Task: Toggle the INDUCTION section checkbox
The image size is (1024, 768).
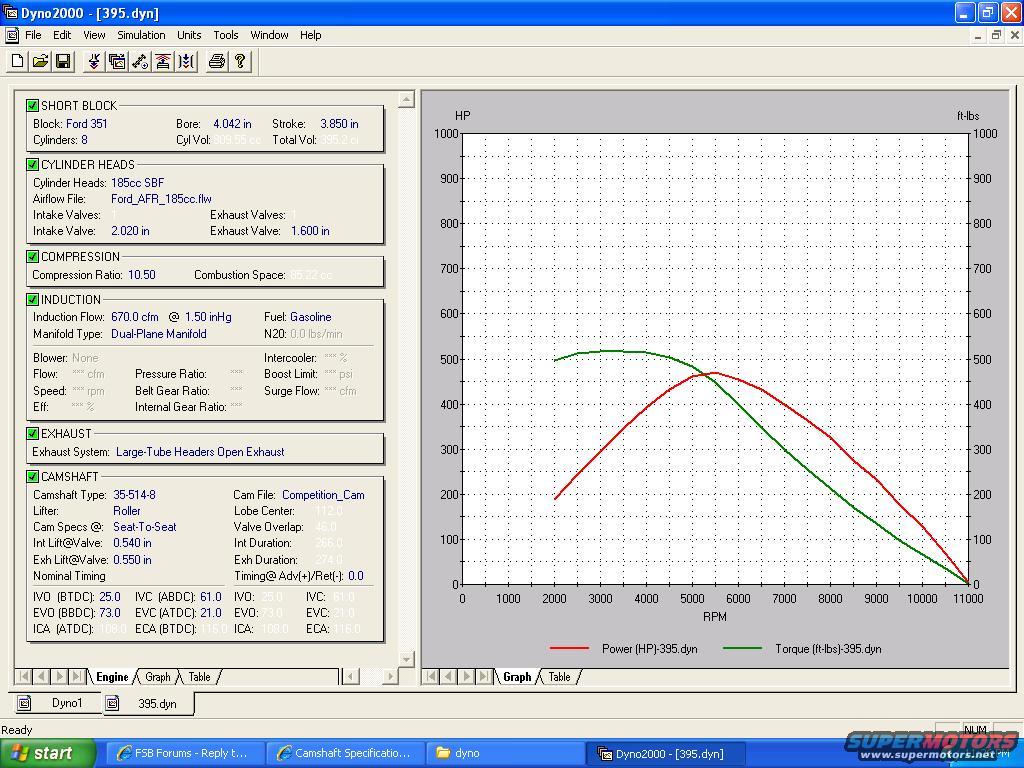Action: click(33, 299)
